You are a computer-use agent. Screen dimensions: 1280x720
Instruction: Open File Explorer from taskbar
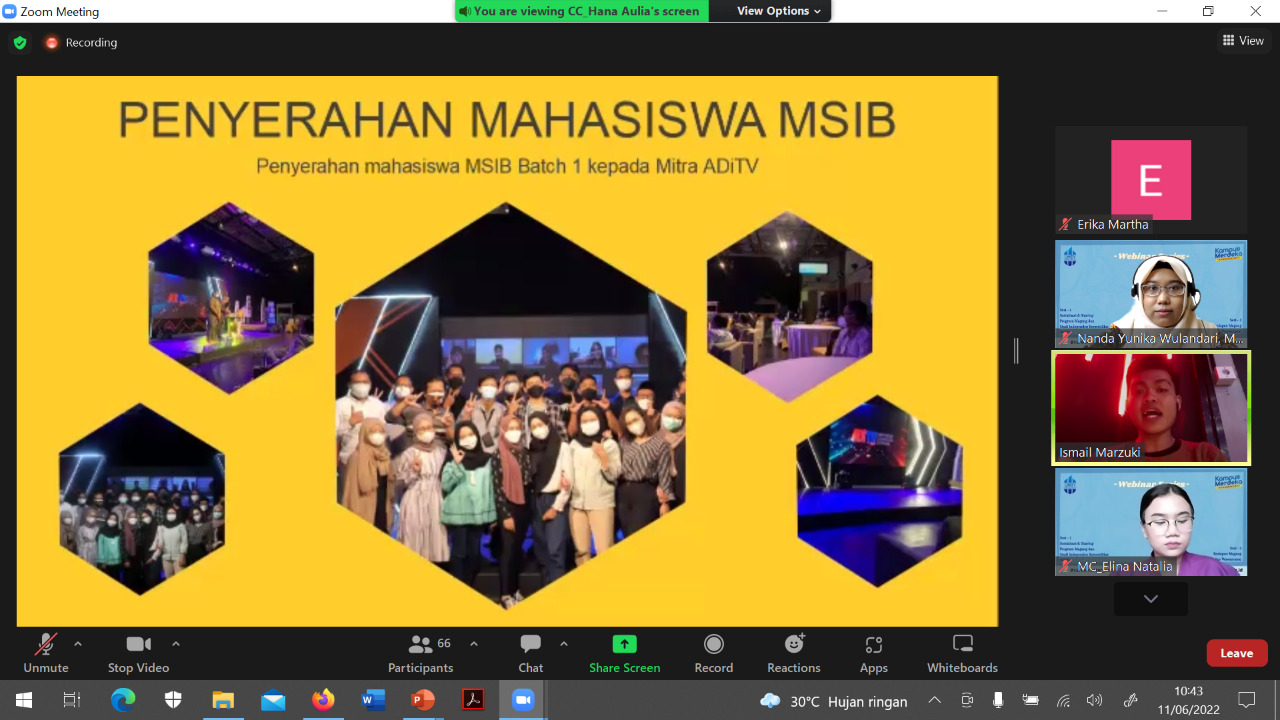click(223, 701)
